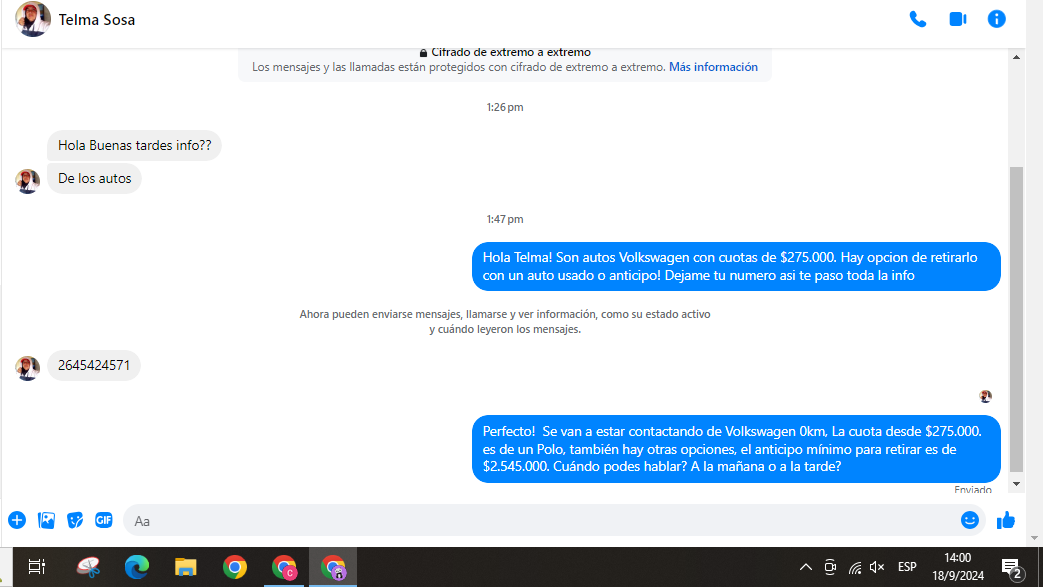Image resolution: width=1043 pixels, height=587 pixels.
Task: Switch to the Chrome profile C window
Action: click(284, 567)
